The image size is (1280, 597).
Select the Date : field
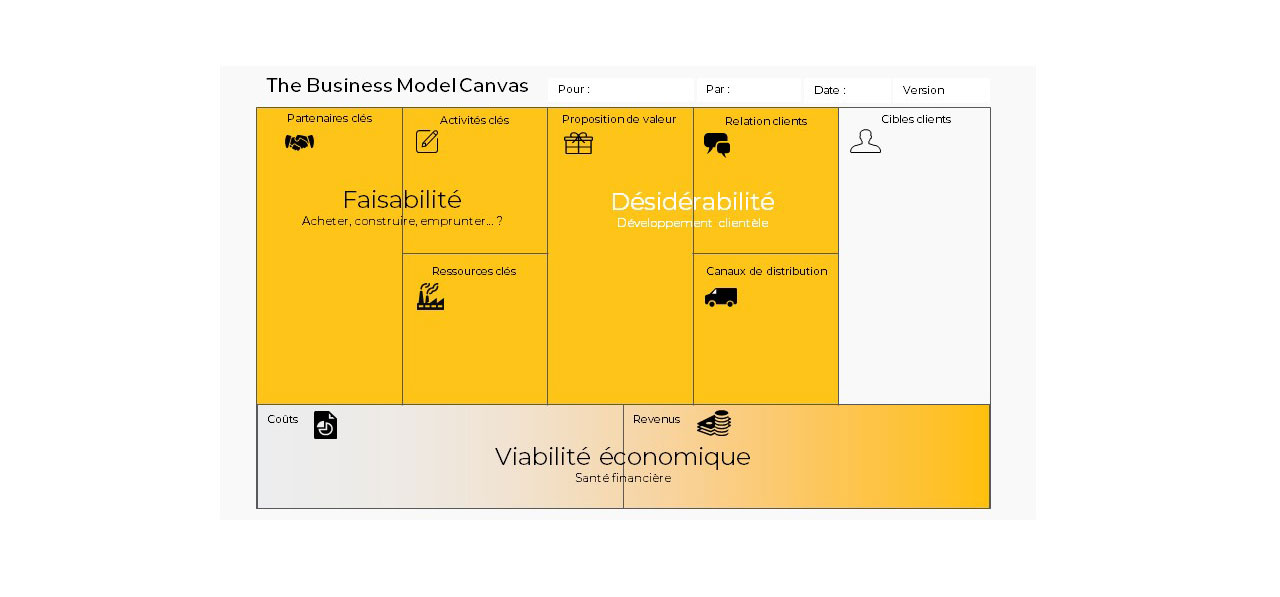pyautogui.click(x=847, y=90)
